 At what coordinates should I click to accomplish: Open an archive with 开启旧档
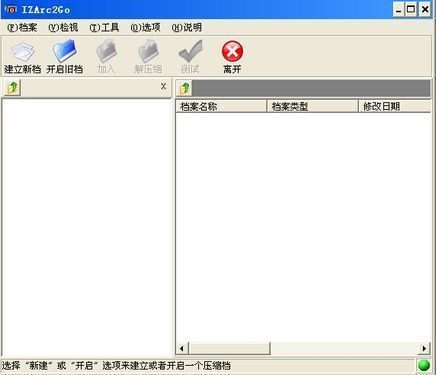pos(65,51)
